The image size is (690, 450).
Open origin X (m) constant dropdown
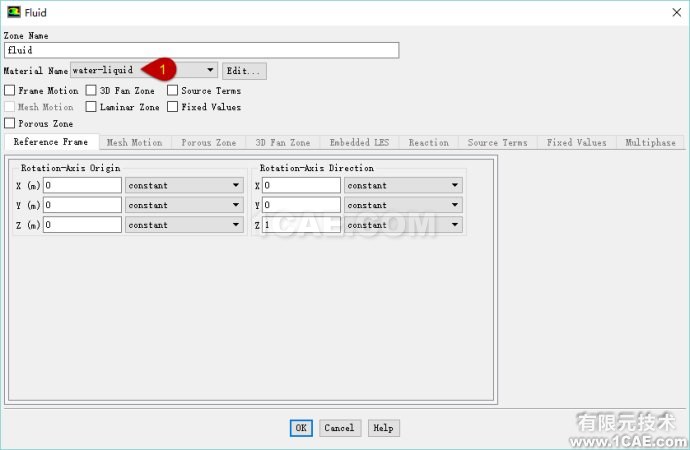tap(184, 185)
